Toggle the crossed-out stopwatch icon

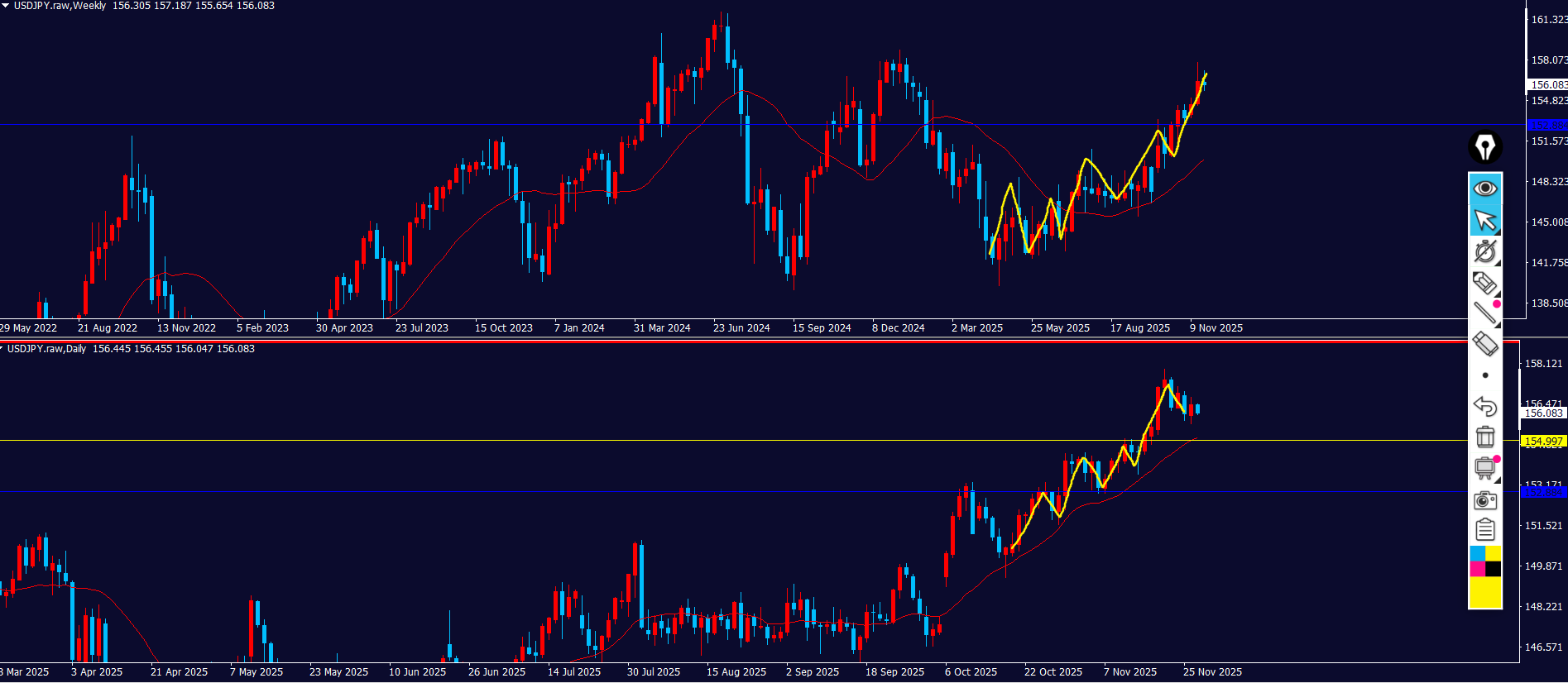coord(1485,251)
